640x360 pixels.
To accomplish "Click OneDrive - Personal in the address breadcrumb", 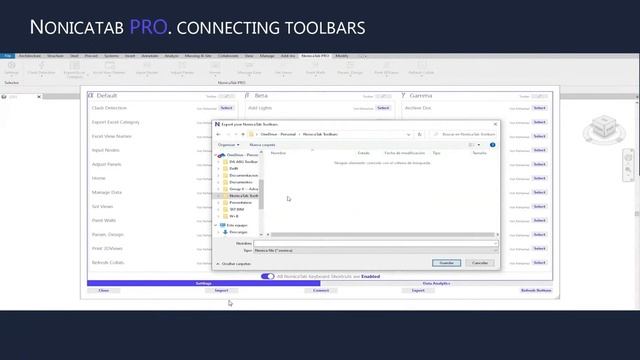I will 278,134.
